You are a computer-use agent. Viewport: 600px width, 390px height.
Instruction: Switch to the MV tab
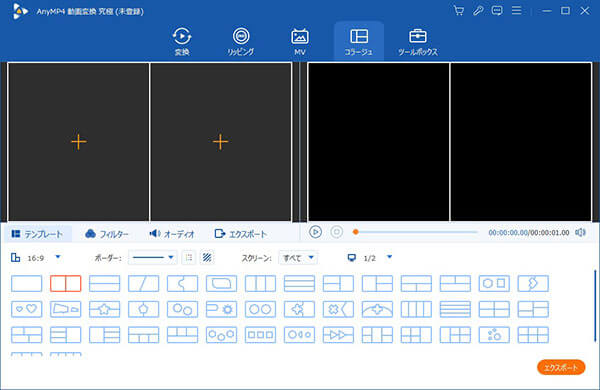pos(300,41)
